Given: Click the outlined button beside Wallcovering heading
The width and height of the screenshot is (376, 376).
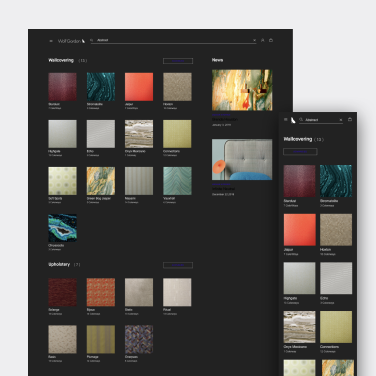Looking at the screenshot, I should [x=178, y=61].
